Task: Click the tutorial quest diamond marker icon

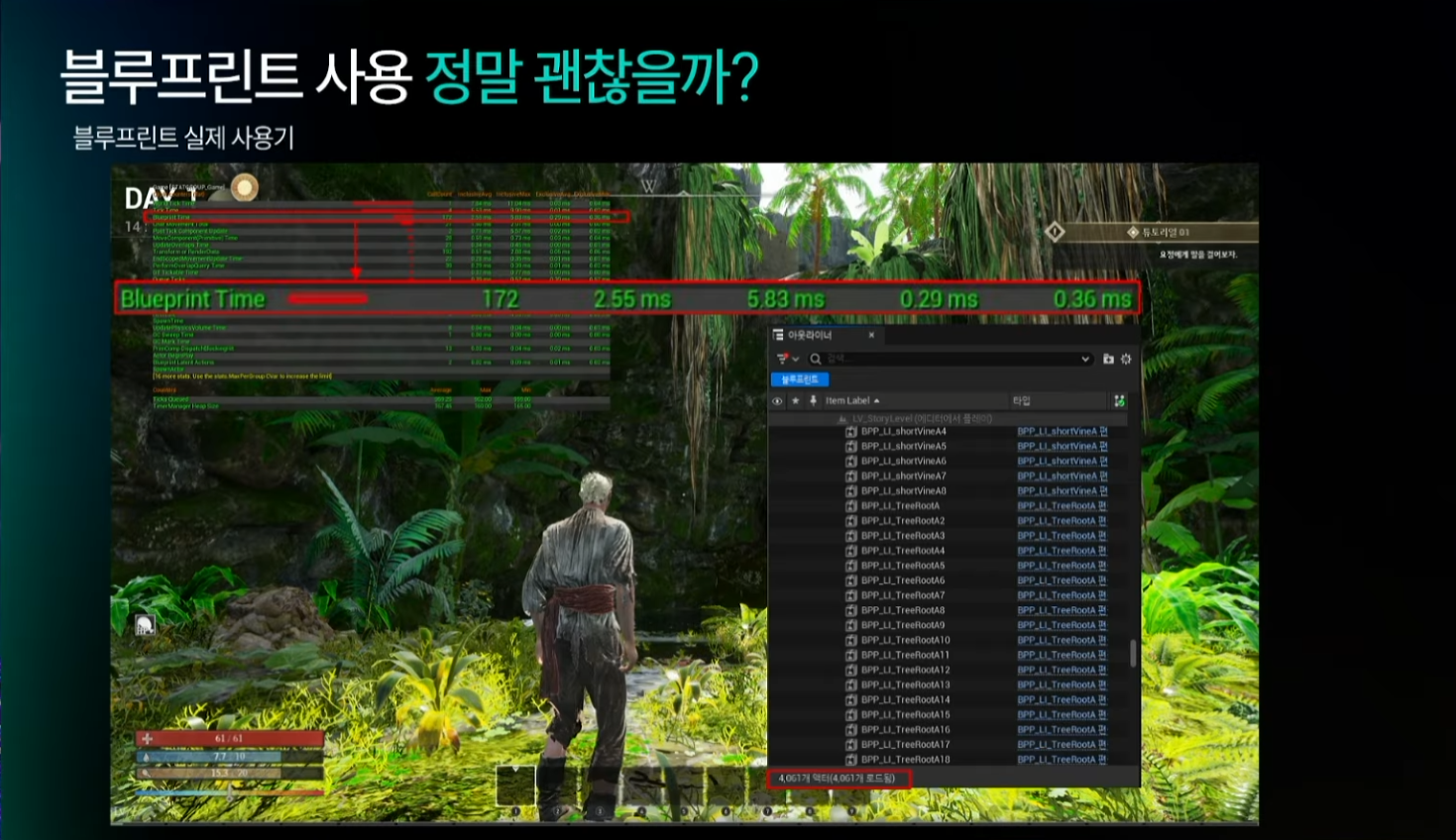Action: (x=1055, y=232)
